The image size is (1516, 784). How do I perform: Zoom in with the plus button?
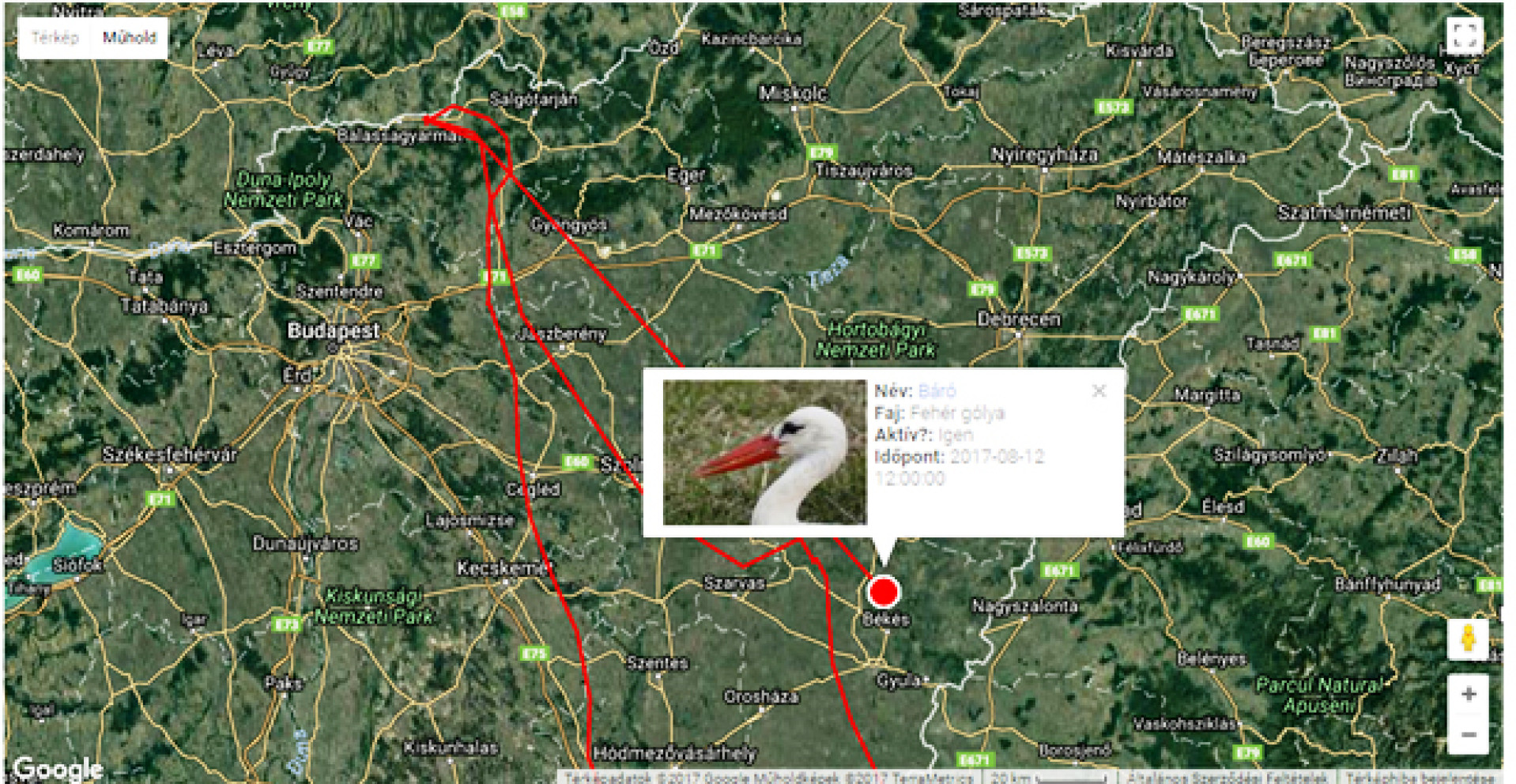[1469, 694]
